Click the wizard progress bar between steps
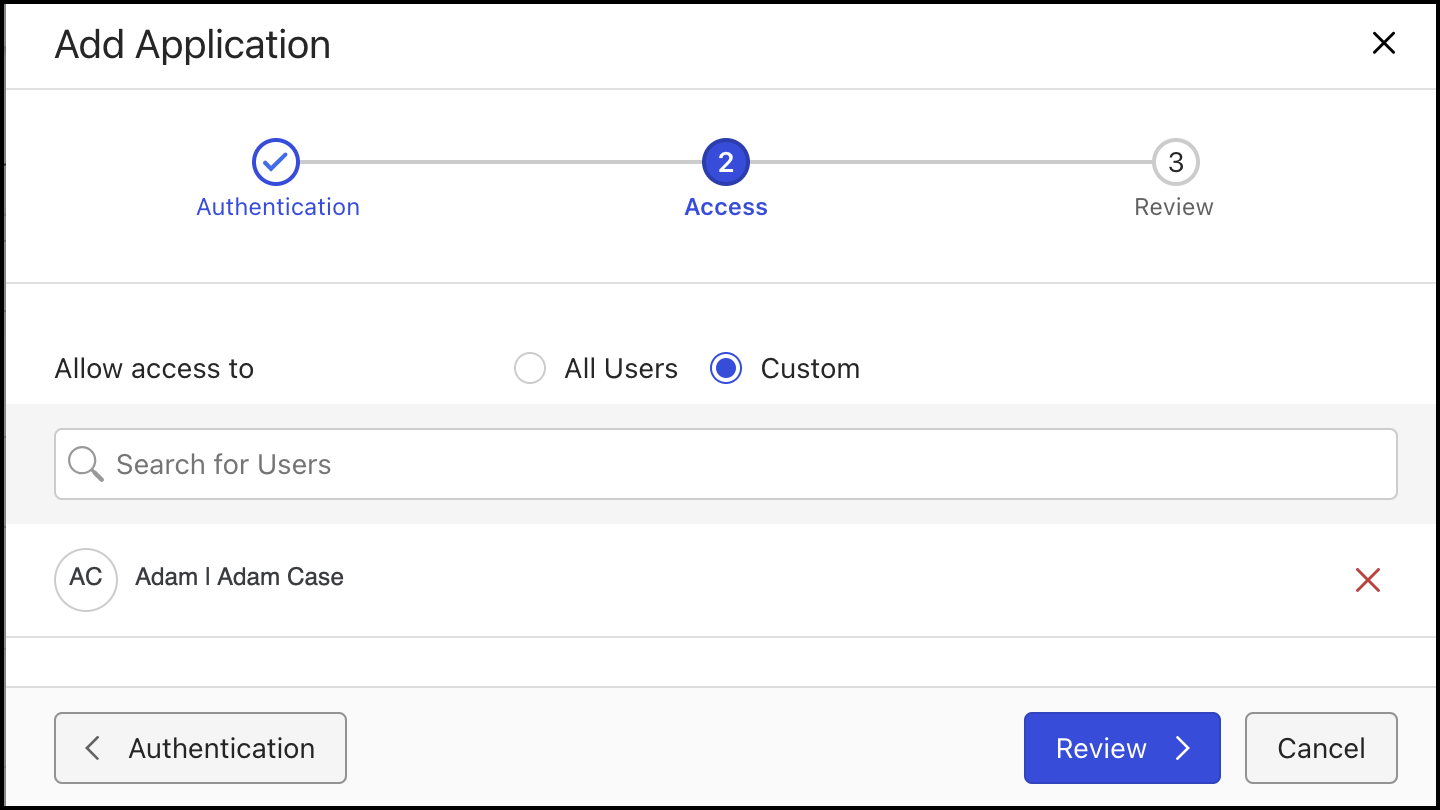1440x810 pixels. (500, 161)
